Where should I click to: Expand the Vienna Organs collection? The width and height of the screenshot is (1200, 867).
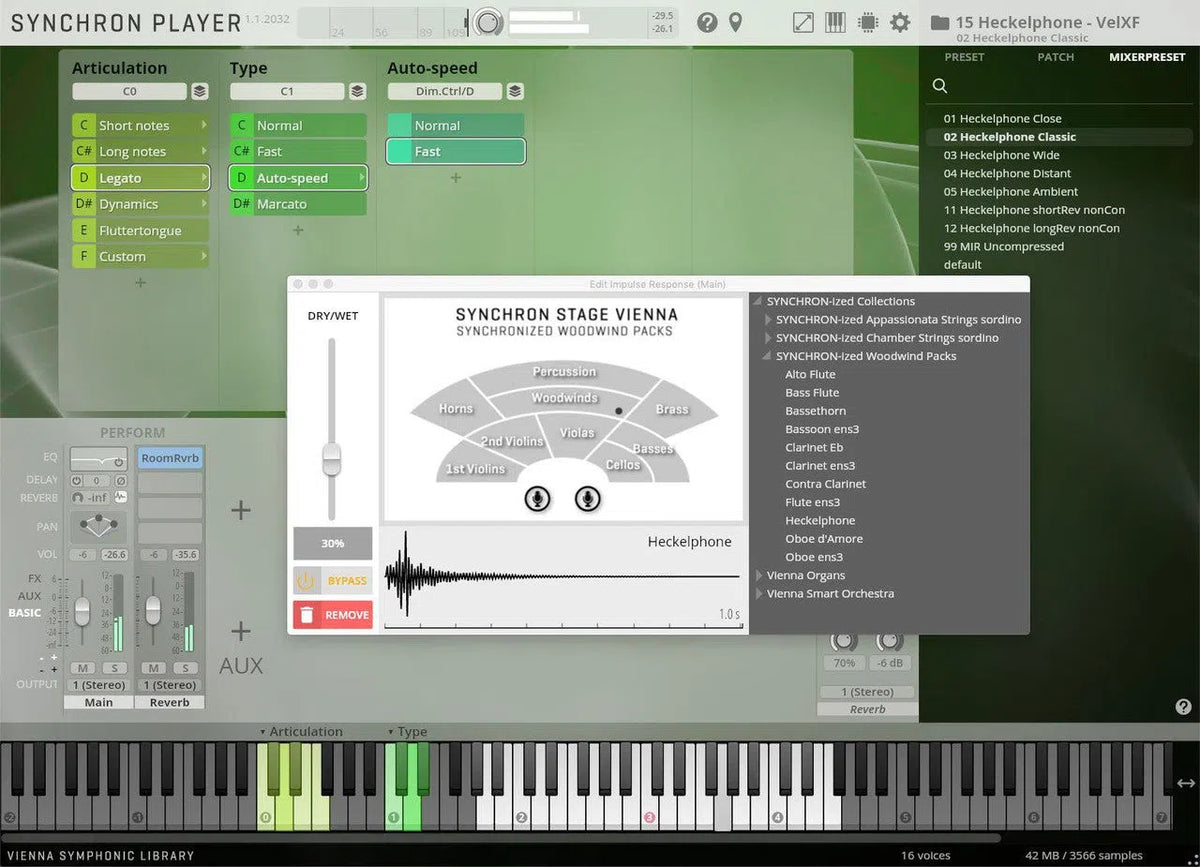point(758,576)
